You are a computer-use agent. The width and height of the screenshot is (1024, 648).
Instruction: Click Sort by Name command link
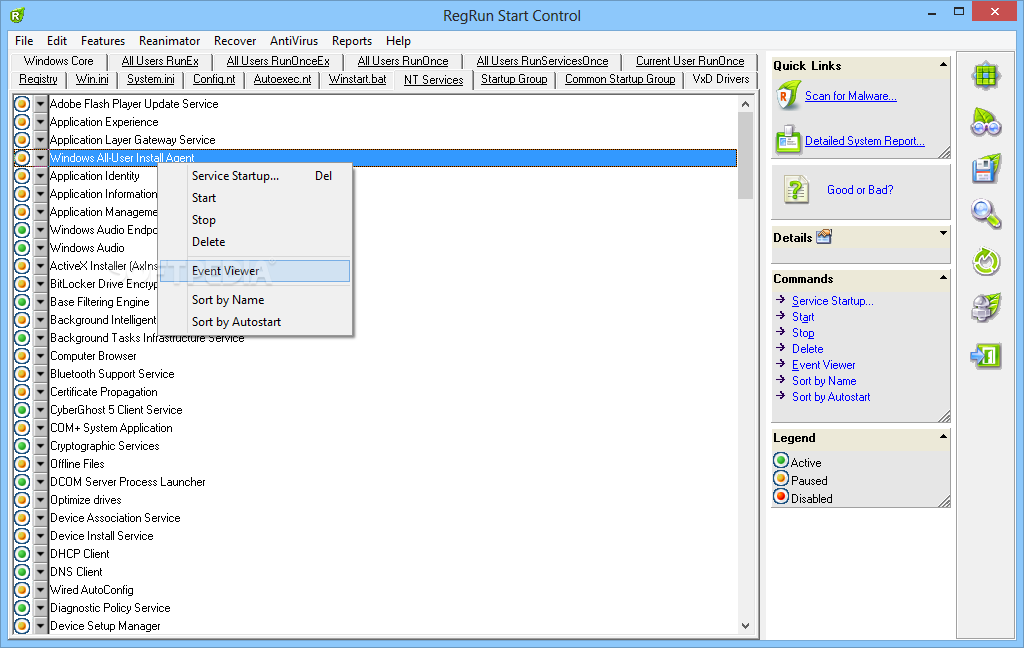click(x=824, y=381)
